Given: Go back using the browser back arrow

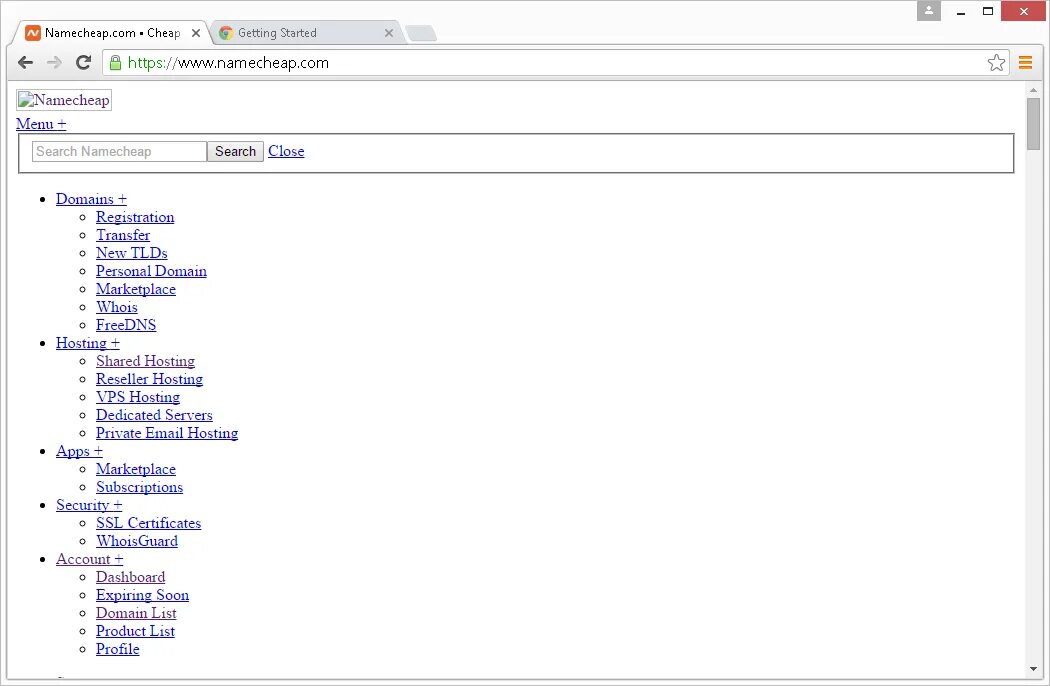Looking at the screenshot, I should [x=25, y=63].
